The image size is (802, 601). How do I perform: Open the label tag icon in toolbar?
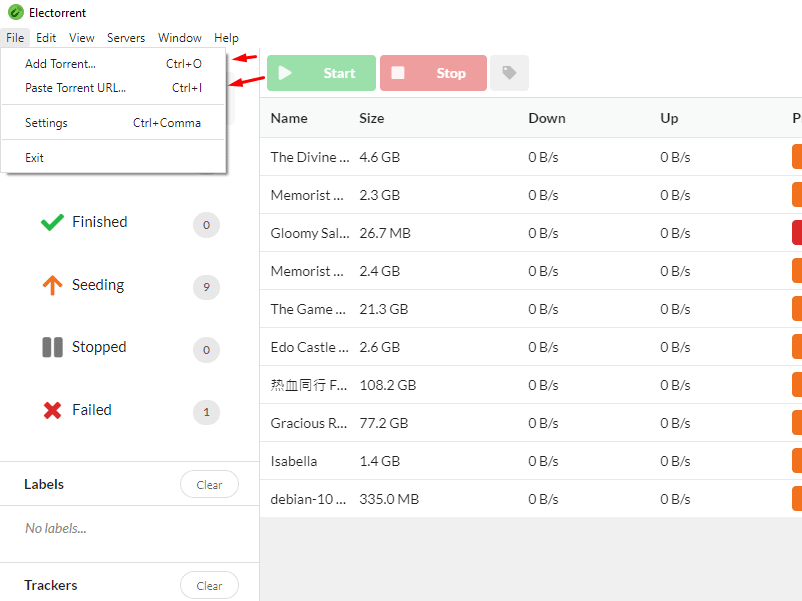point(509,72)
